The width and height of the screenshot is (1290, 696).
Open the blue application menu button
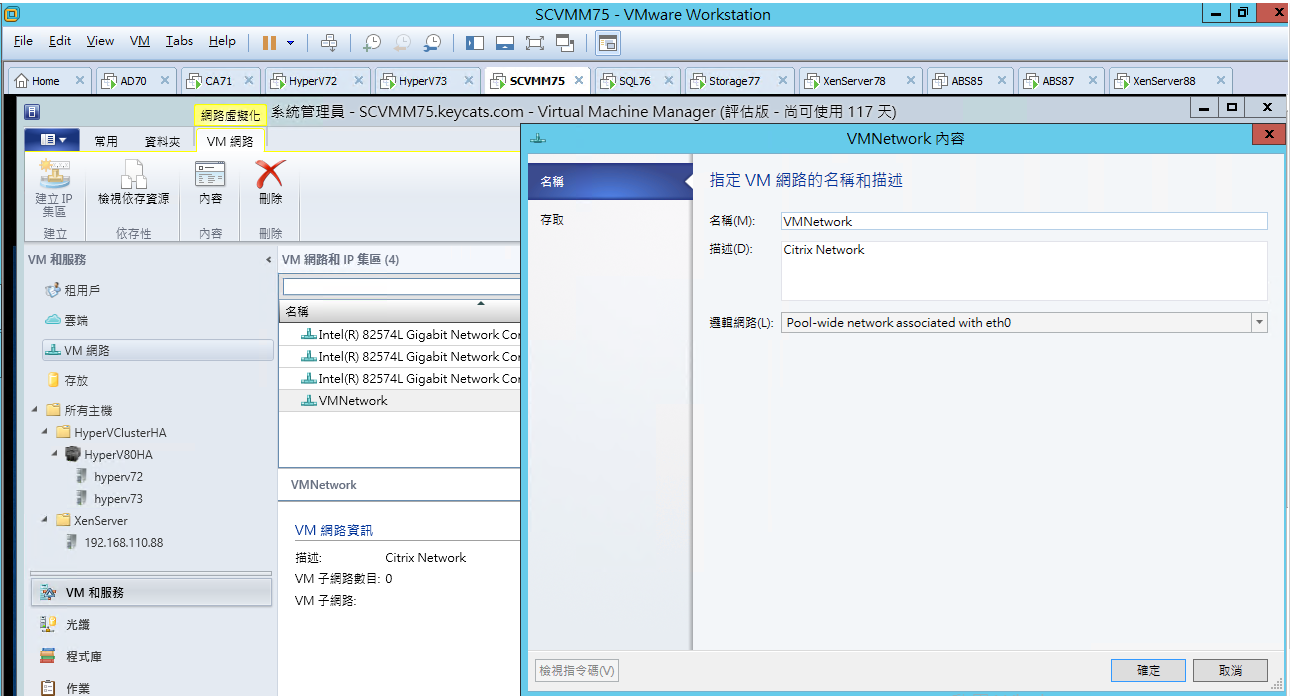[x=52, y=140]
